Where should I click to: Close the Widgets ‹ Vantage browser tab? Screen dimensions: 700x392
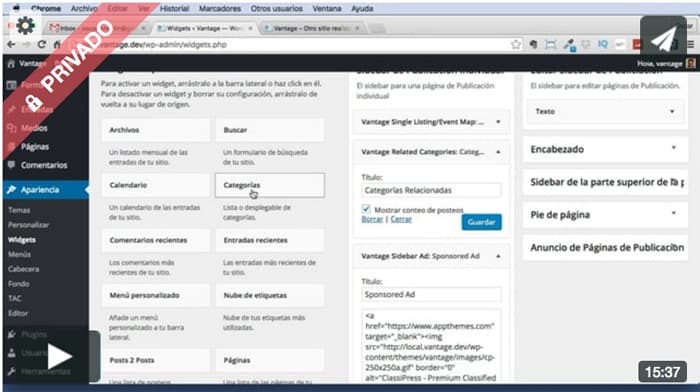coord(250,28)
